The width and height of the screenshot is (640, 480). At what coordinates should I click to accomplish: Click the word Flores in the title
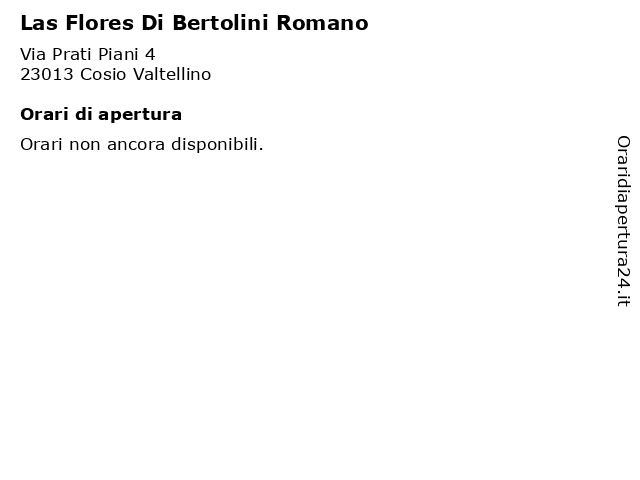(x=100, y=23)
